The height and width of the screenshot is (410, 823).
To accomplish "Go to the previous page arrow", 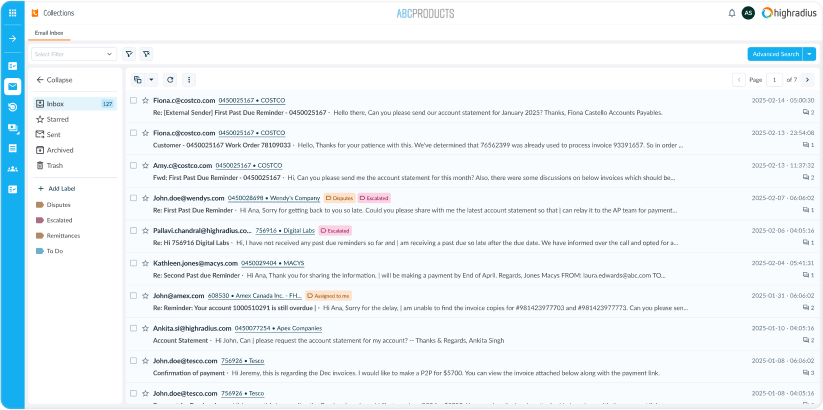I will click(739, 80).
